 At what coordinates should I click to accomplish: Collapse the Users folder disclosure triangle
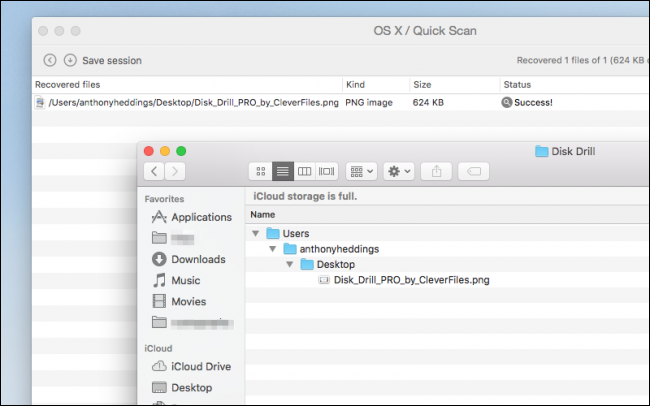pyautogui.click(x=256, y=233)
